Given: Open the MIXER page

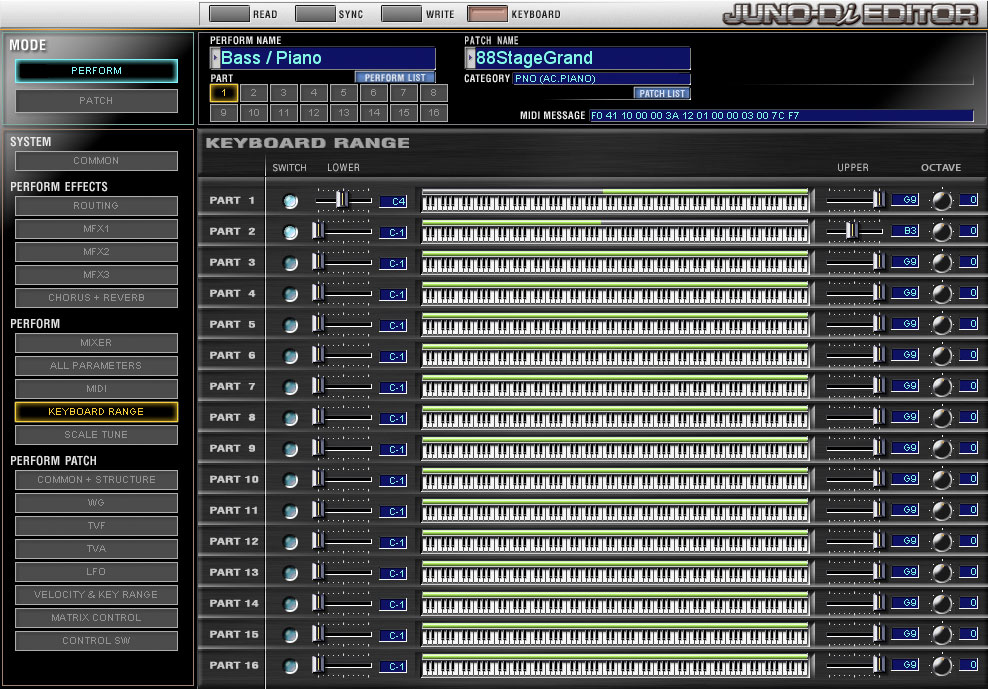Looking at the screenshot, I should click(96, 343).
